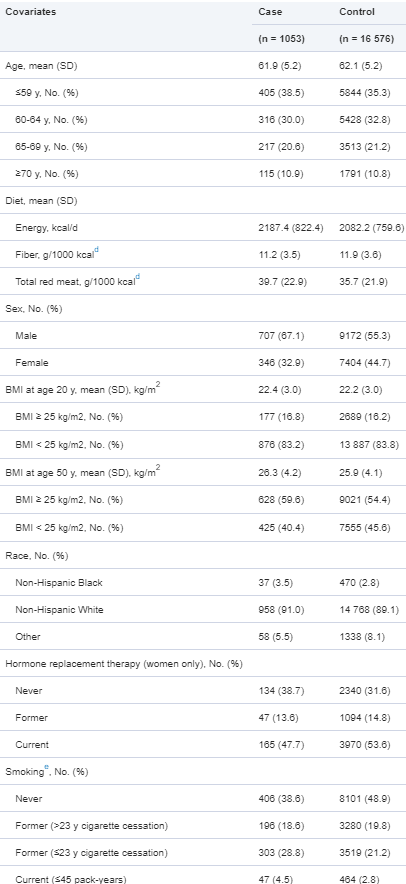Select control value 7404 (44.7) for Female
The image size is (406, 884).
(365, 363)
